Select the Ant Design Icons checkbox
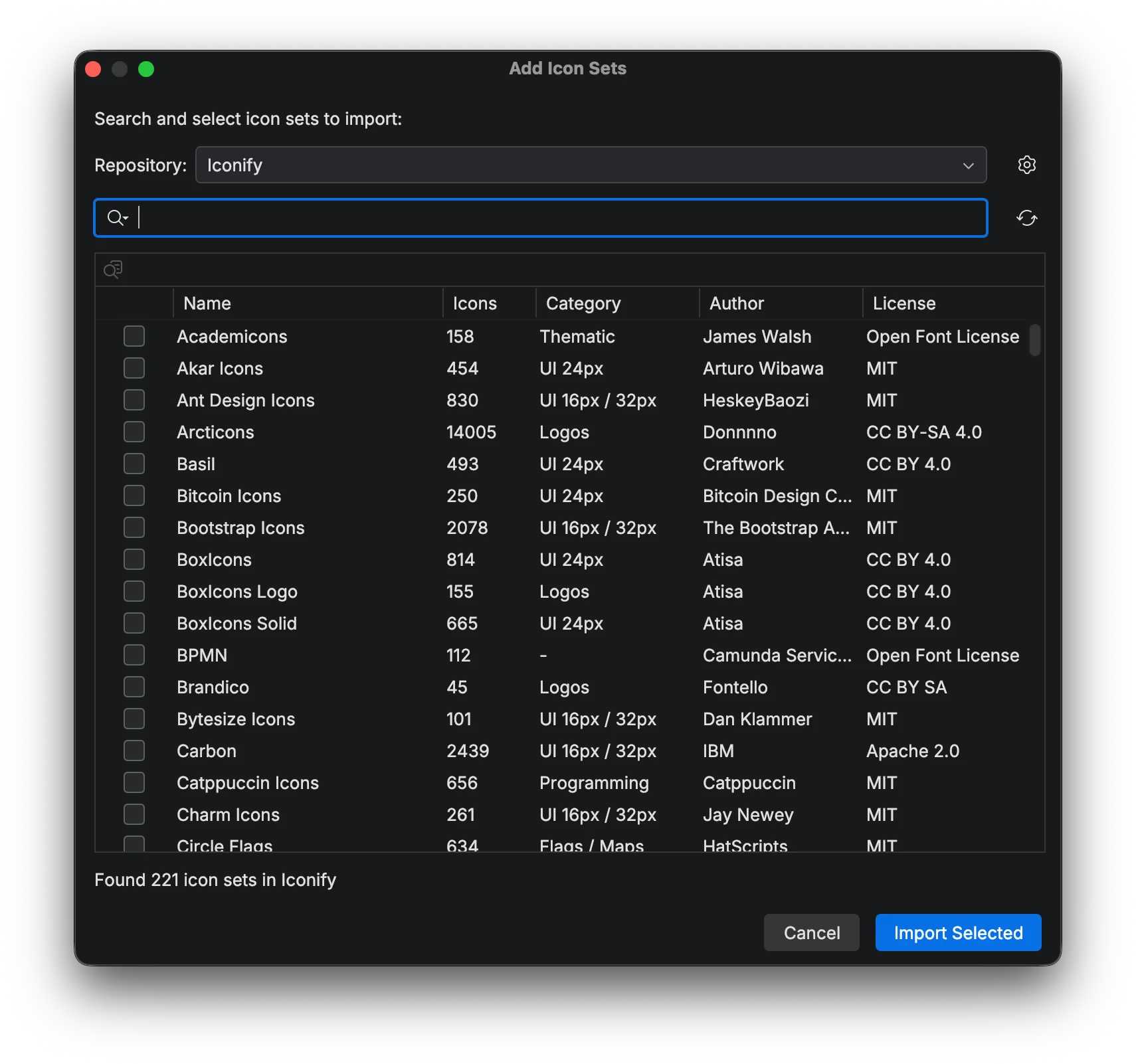Viewport: 1136px width, 1064px height. pyautogui.click(x=134, y=400)
